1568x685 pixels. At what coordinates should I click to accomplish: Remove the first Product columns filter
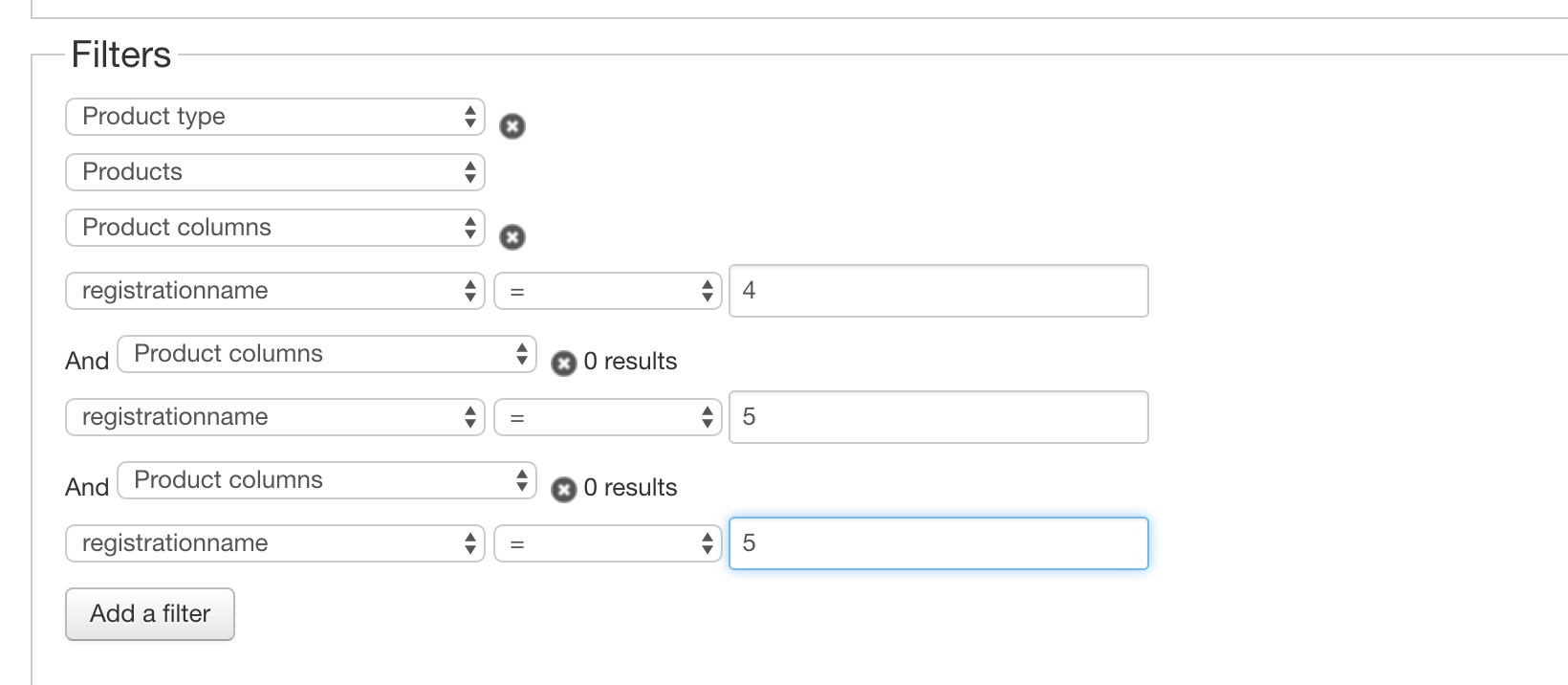pyautogui.click(x=512, y=237)
